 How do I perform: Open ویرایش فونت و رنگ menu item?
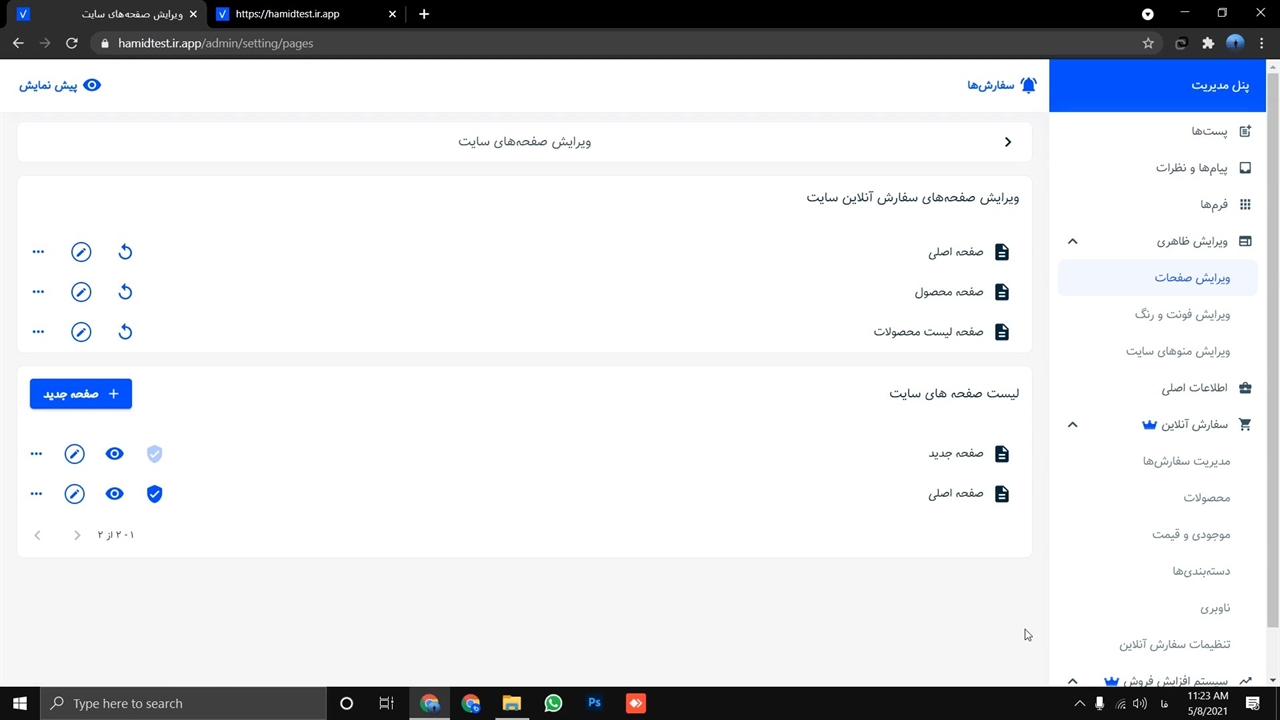pos(1182,315)
